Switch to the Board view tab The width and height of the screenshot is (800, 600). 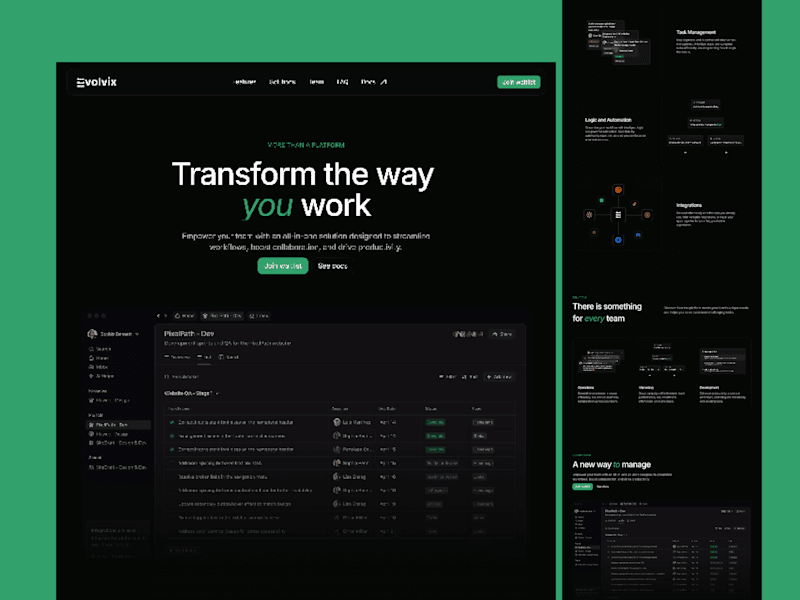click(229, 357)
